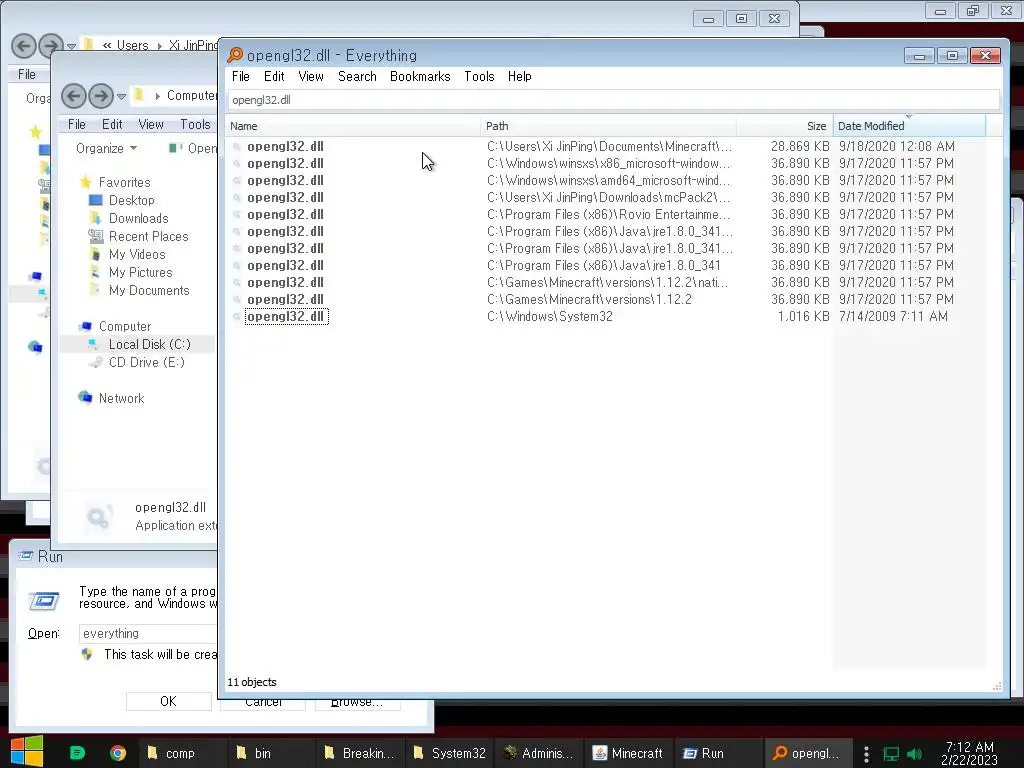The height and width of the screenshot is (768, 1024).
Task: Switch to the comp folder taskbar button
Action: tap(182, 753)
